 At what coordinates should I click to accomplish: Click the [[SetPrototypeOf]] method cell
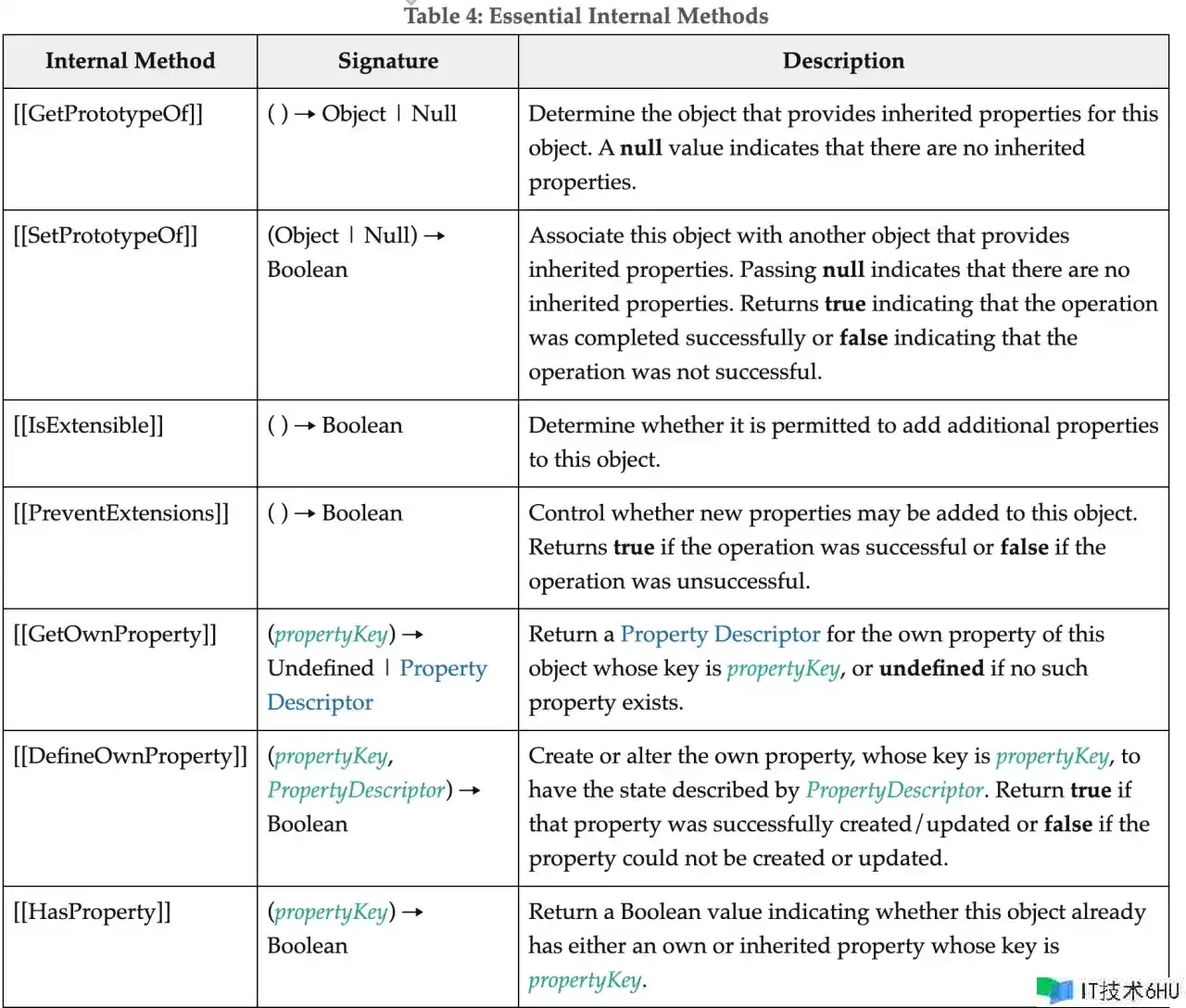pyautogui.click(x=105, y=236)
